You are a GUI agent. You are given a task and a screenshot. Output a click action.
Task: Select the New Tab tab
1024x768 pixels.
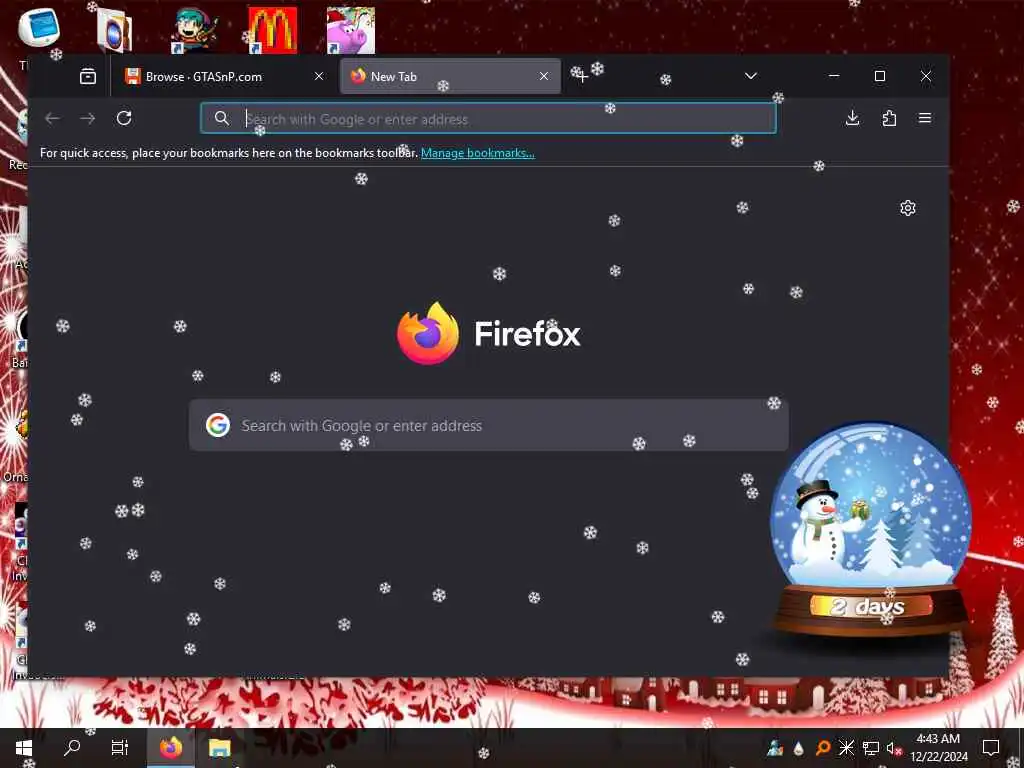click(450, 76)
